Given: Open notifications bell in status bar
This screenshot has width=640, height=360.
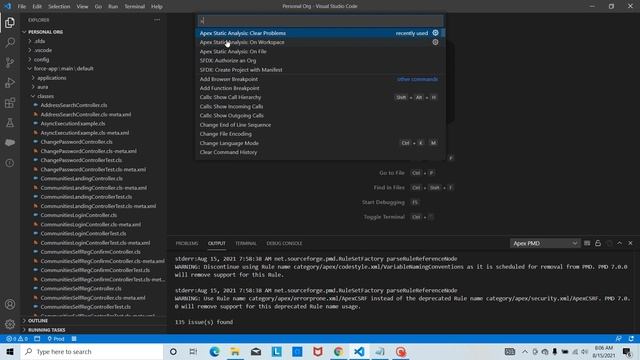Looking at the screenshot, I should point(631,339).
